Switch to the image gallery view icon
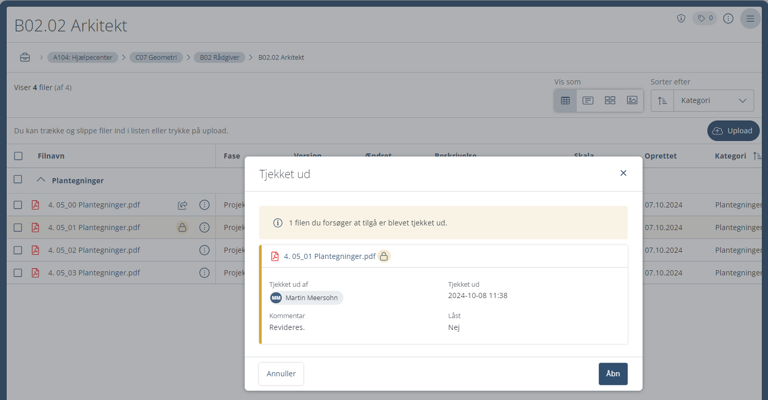 tap(632, 101)
